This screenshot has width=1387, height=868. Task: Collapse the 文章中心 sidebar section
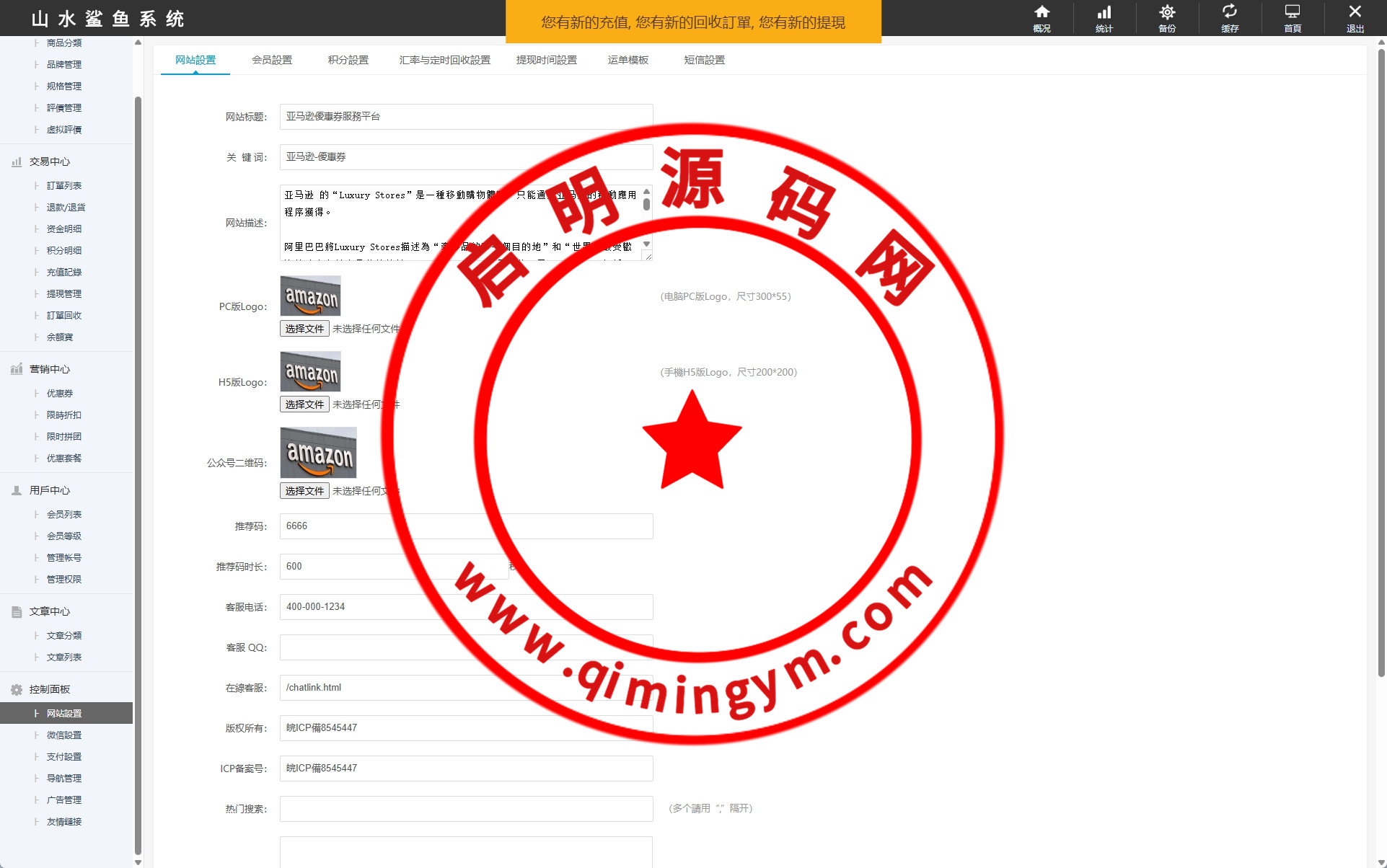coord(49,611)
